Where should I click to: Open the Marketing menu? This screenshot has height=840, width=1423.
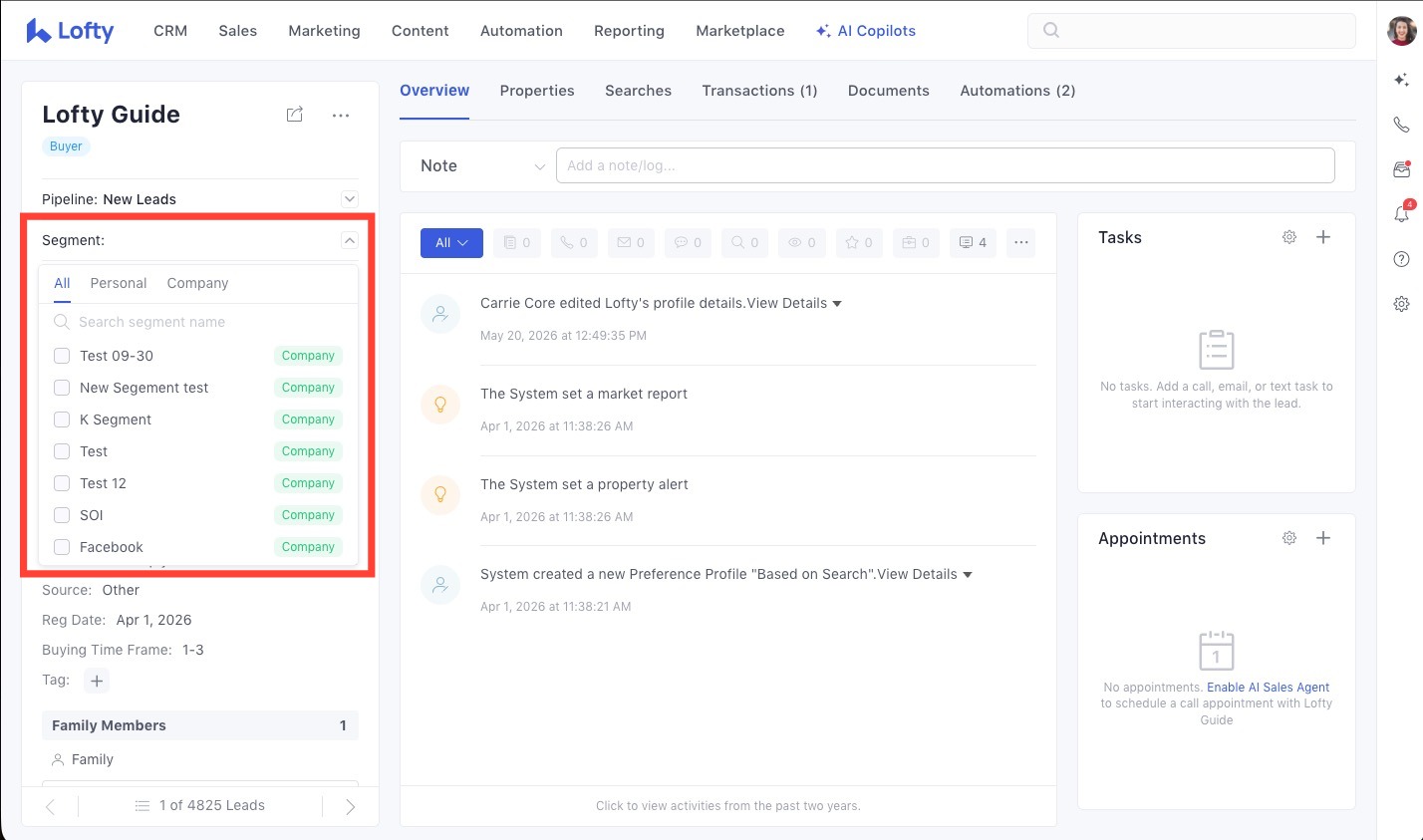(324, 31)
